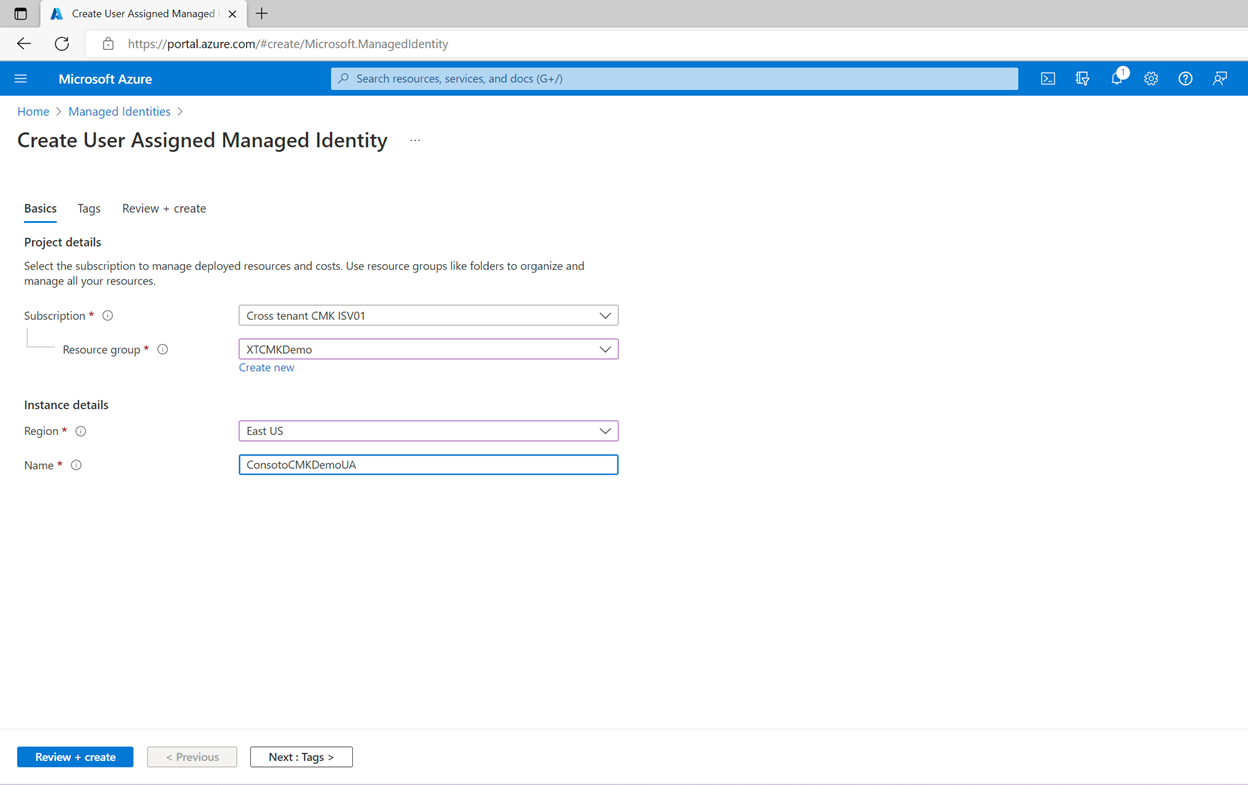
Task: Open the Directories + subscriptions filter
Action: (x=1082, y=78)
